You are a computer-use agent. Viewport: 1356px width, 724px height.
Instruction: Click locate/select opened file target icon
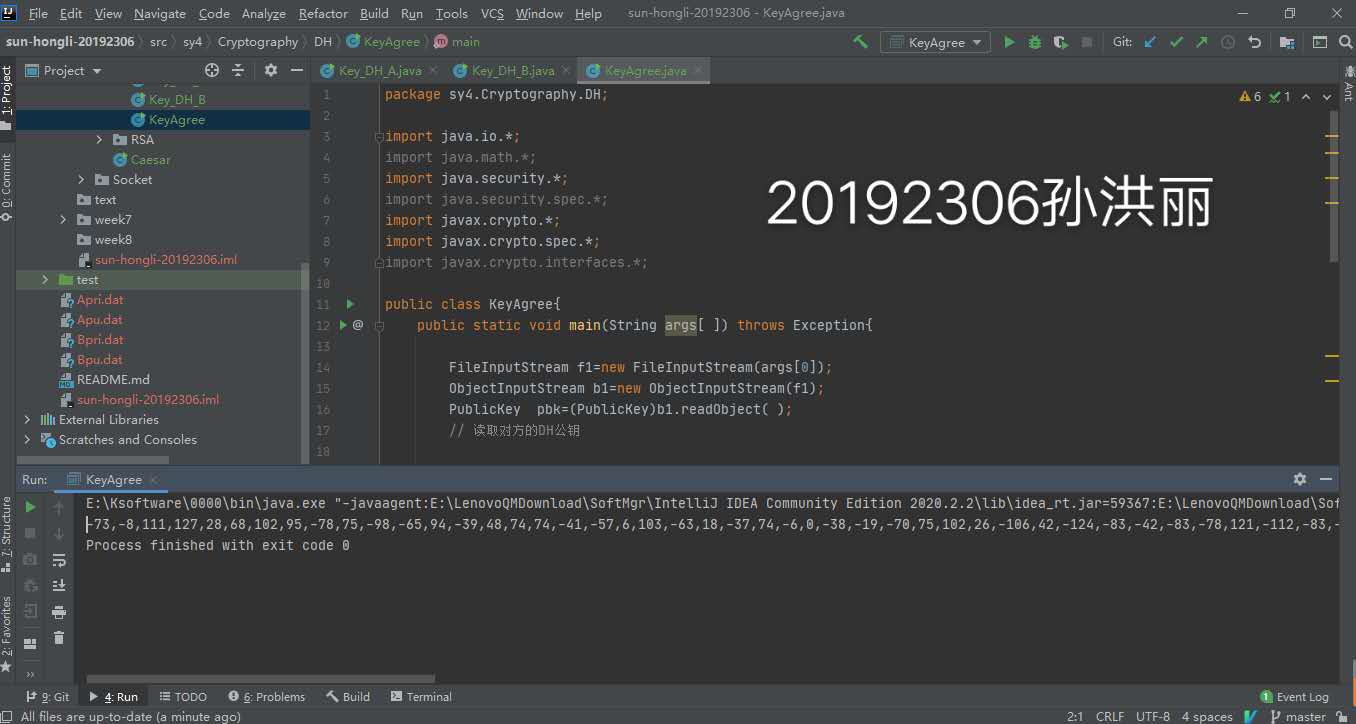pyautogui.click(x=212, y=70)
